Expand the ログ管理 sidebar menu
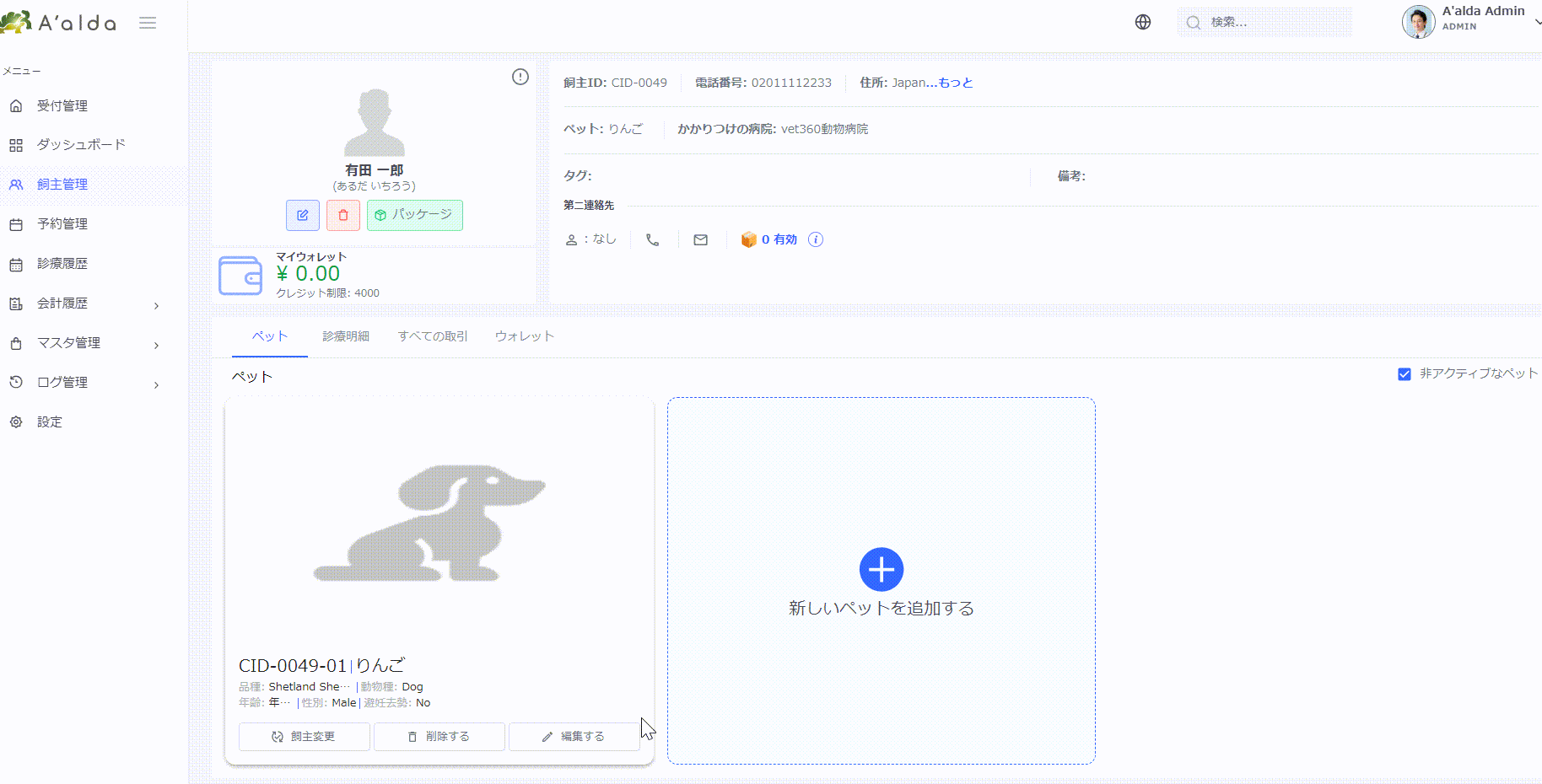The width and height of the screenshot is (1542, 784). (84, 383)
